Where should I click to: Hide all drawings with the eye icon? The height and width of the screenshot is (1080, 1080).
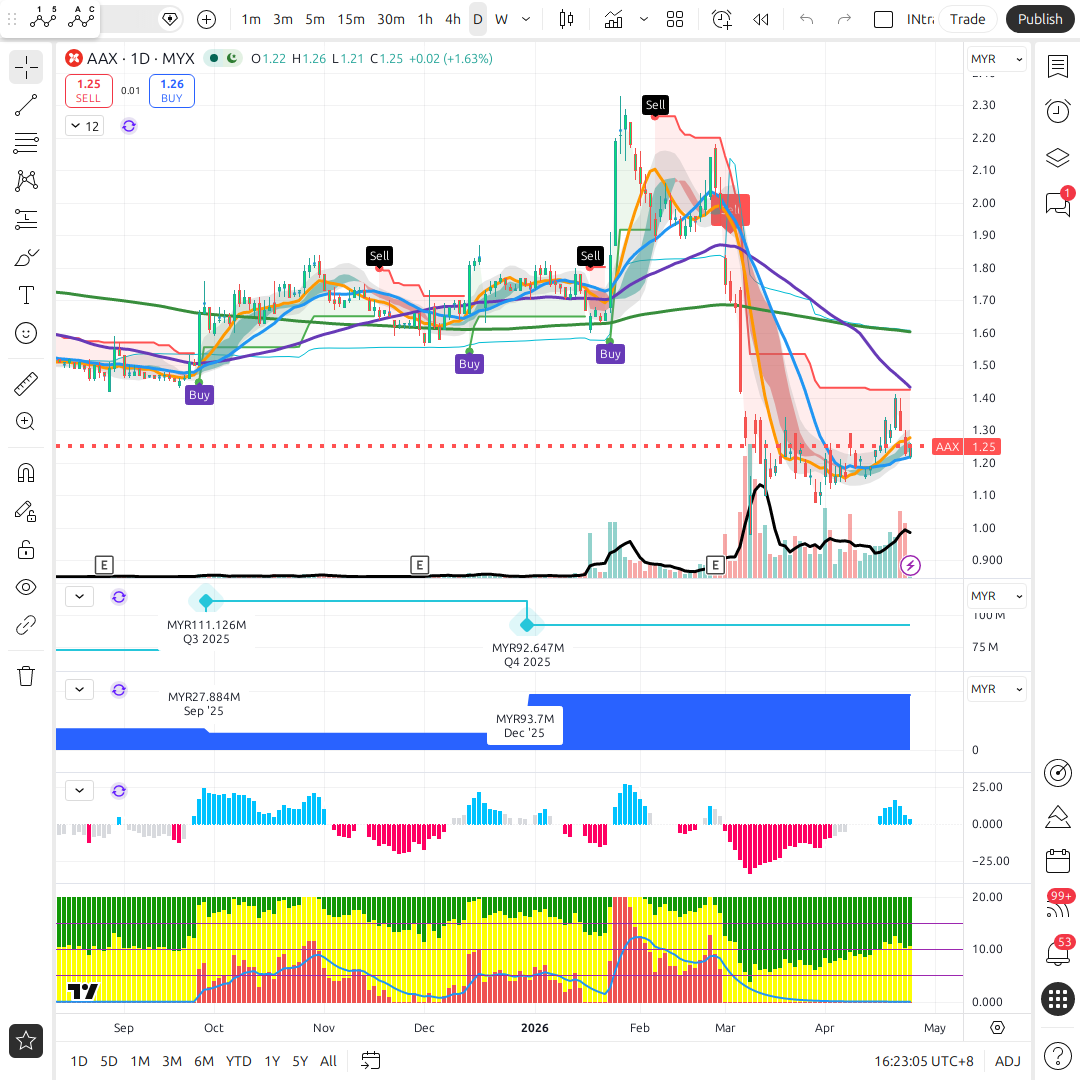[x=26, y=587]
